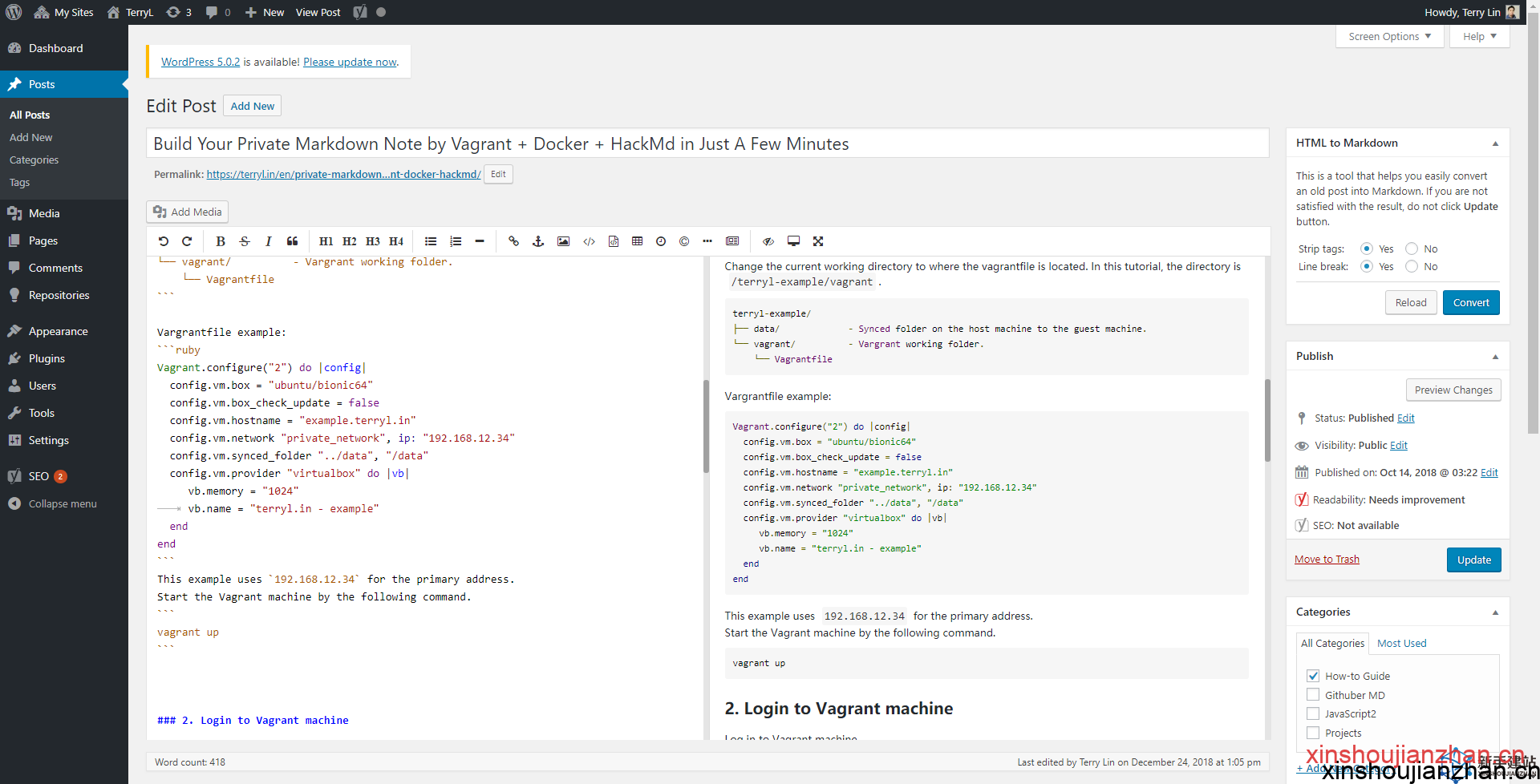The height and width of the screenshot is (784, 1540).
Task: Apply bold formatting
Action: (x=221, y=241)
